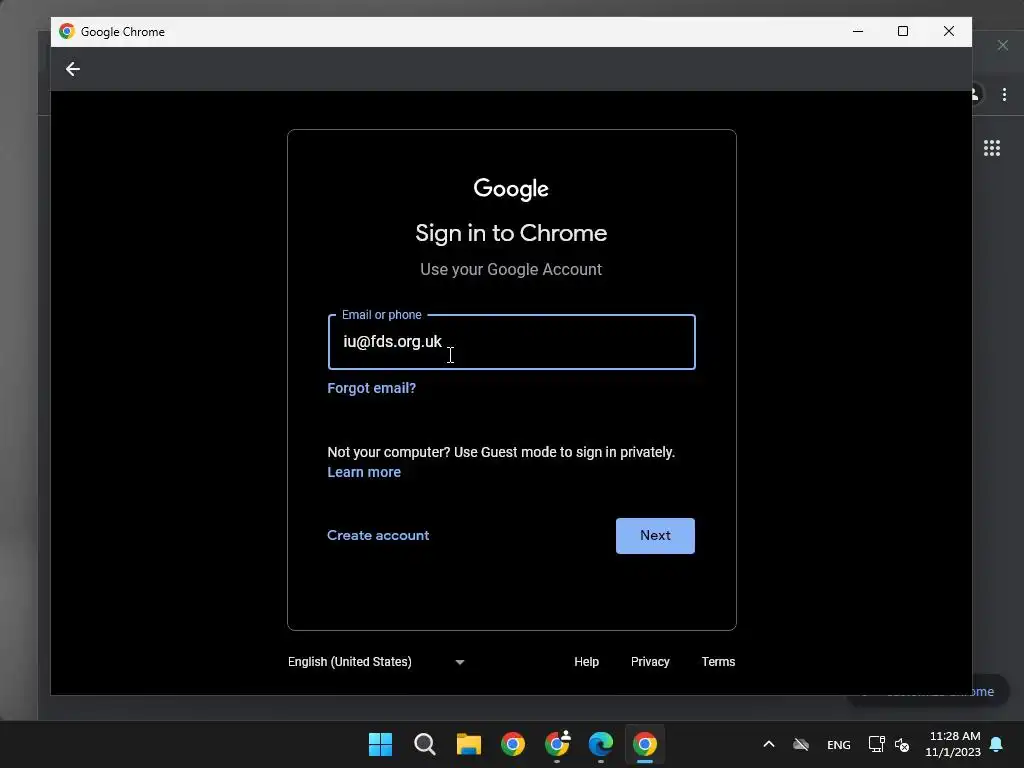This screenshot has width=1024, height=768.
Task: Click the Email or phone input field
Action: [511, 342]
